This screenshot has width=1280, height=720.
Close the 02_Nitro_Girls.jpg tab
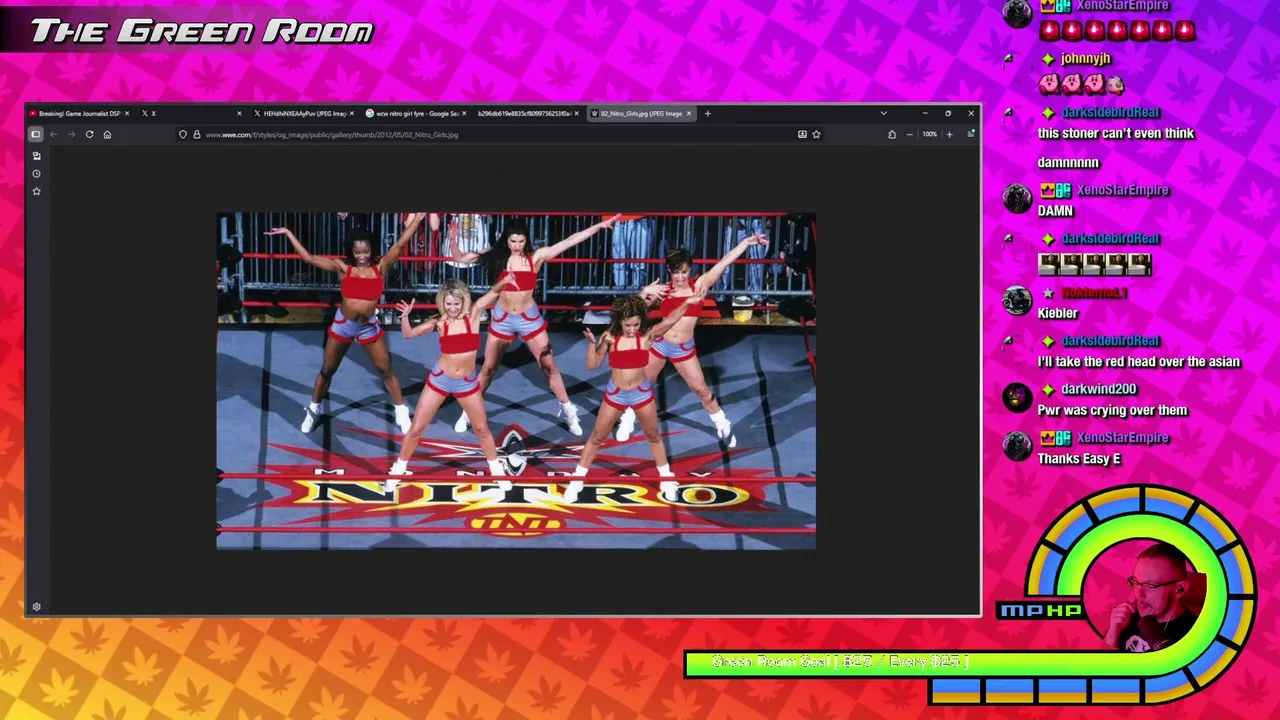coord(689,113)
